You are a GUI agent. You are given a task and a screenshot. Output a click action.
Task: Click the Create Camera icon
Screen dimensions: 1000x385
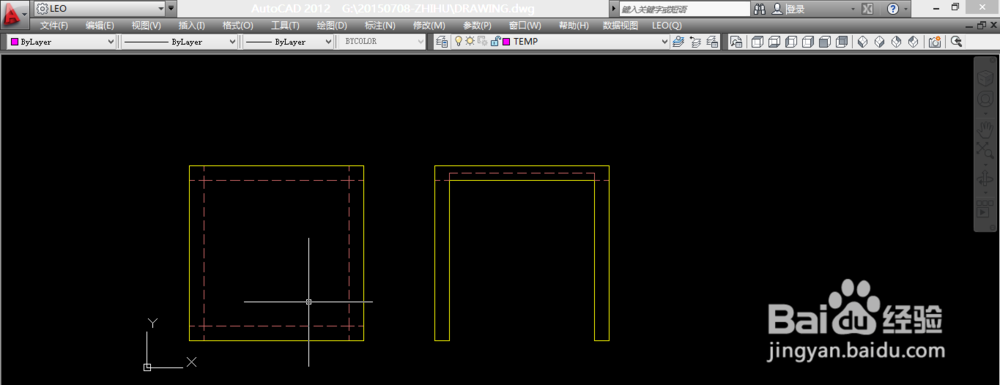point(934,41)
